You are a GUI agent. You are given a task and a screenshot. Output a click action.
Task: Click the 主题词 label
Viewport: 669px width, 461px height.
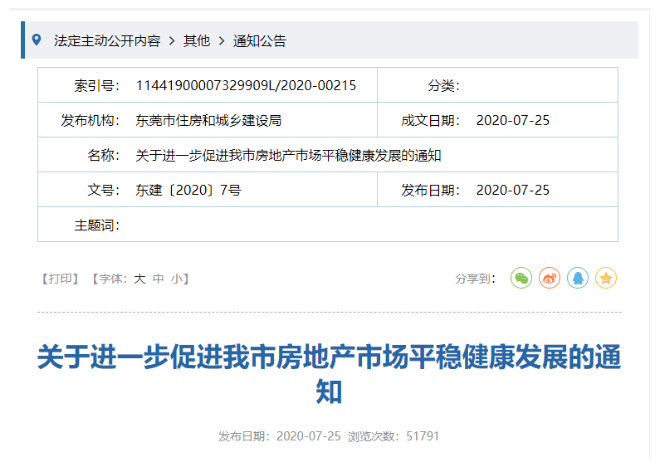coord(97,225)
